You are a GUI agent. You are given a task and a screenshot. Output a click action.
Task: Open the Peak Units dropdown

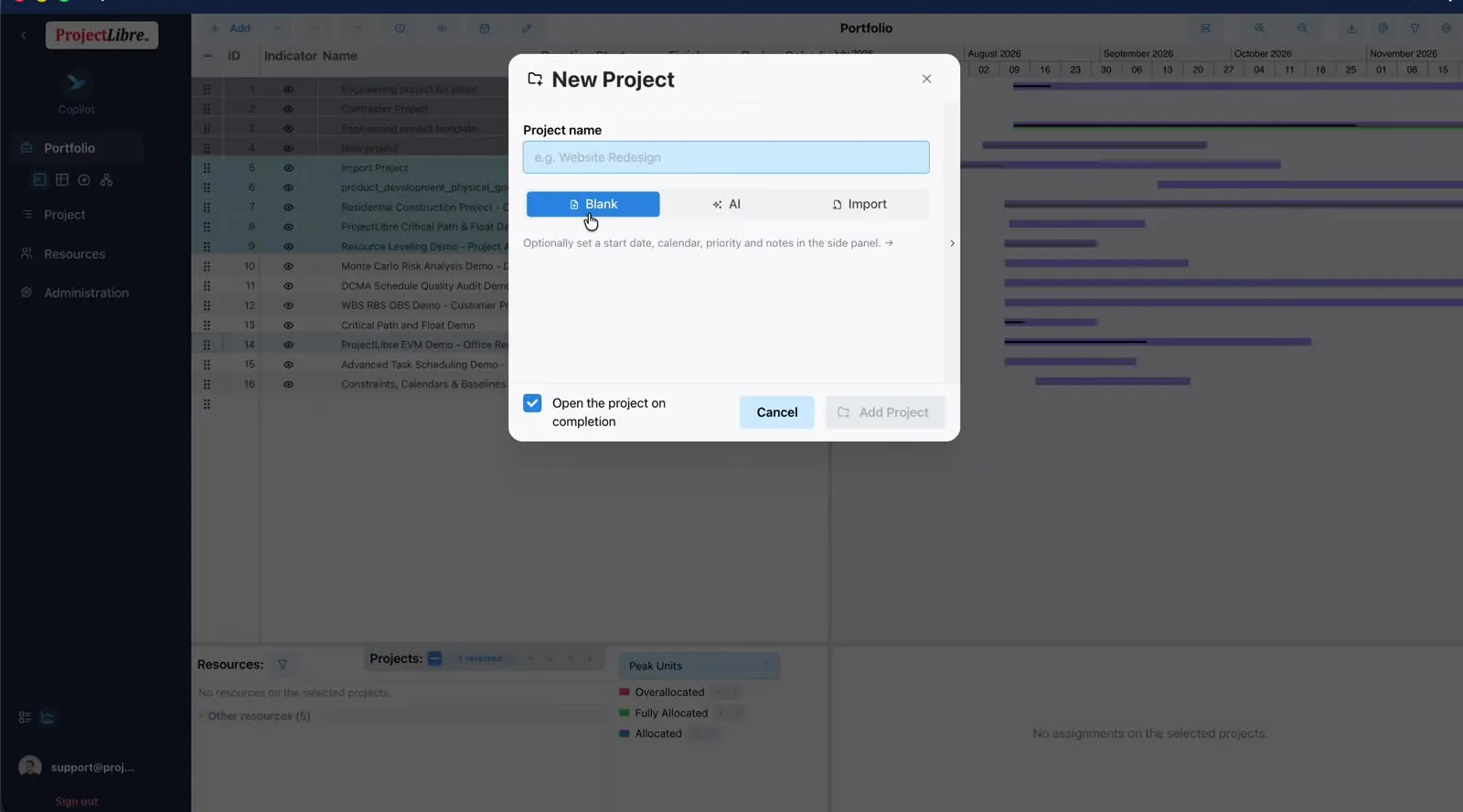699,666
